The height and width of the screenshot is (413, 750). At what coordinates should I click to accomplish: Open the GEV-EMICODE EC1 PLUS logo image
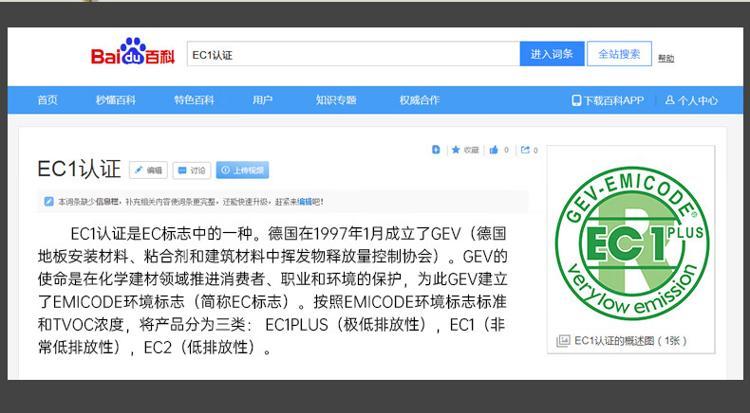click(x=632, y=244)
